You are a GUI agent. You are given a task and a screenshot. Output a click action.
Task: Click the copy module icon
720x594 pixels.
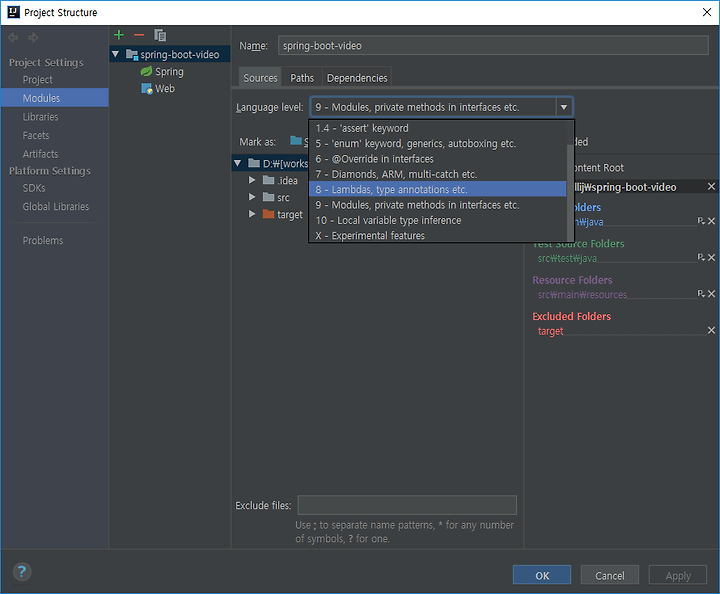tap(160, 35)
